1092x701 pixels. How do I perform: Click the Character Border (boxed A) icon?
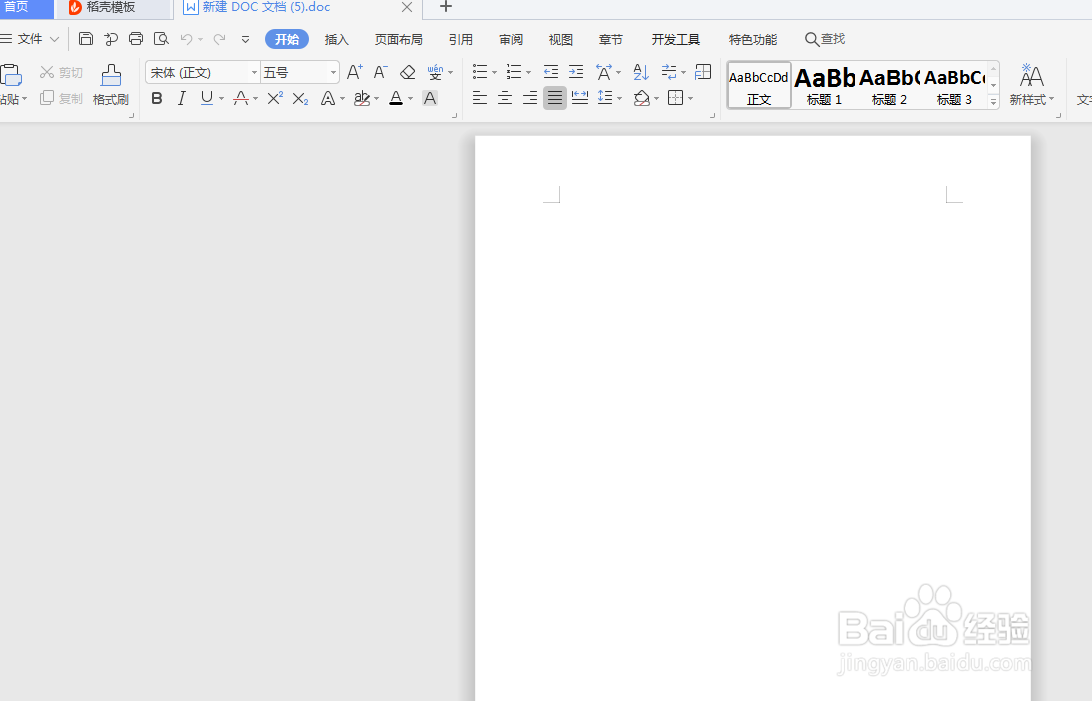(x=430, y=98)
